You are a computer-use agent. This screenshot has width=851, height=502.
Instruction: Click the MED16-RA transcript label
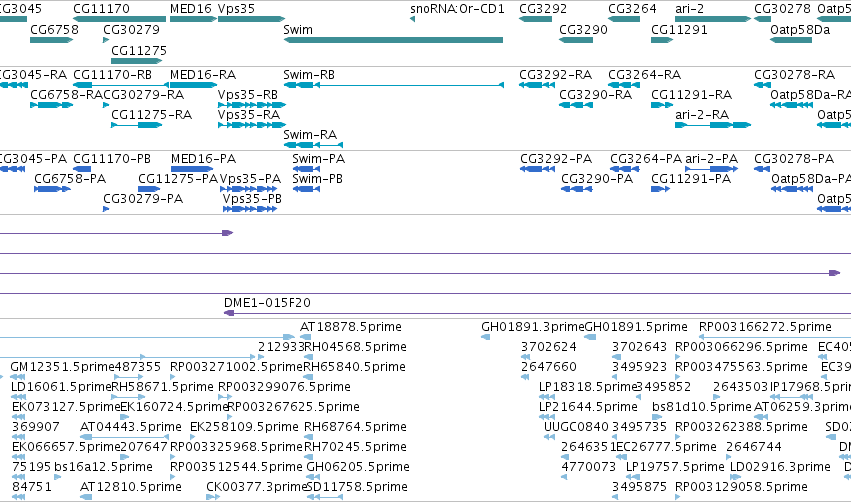[x=203, y=74]
